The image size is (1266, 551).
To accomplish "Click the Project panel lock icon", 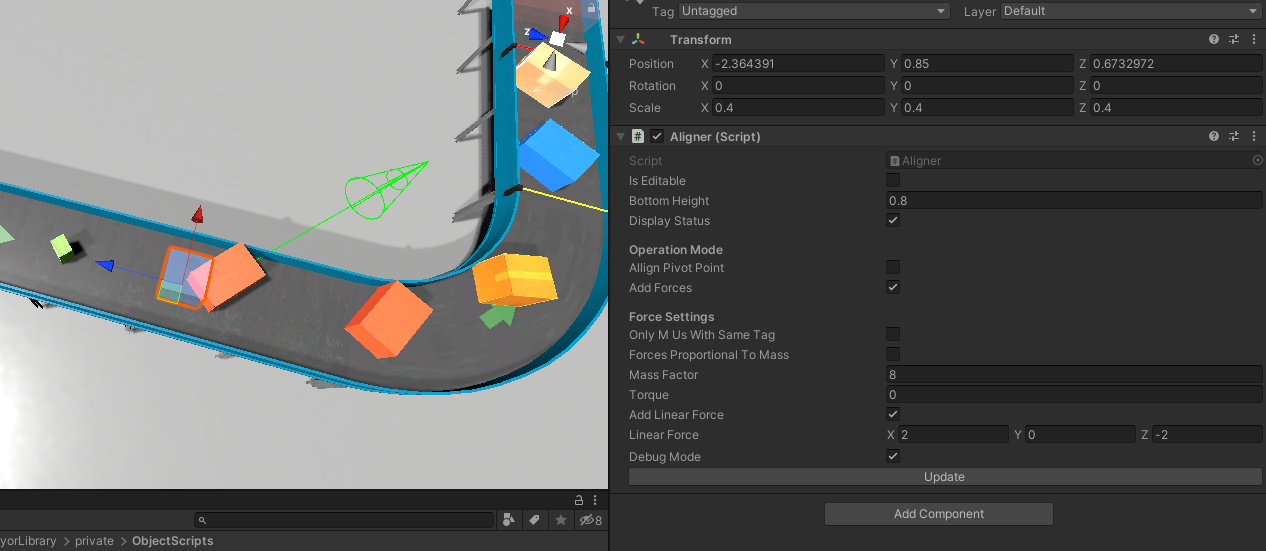I will [578, 500].
